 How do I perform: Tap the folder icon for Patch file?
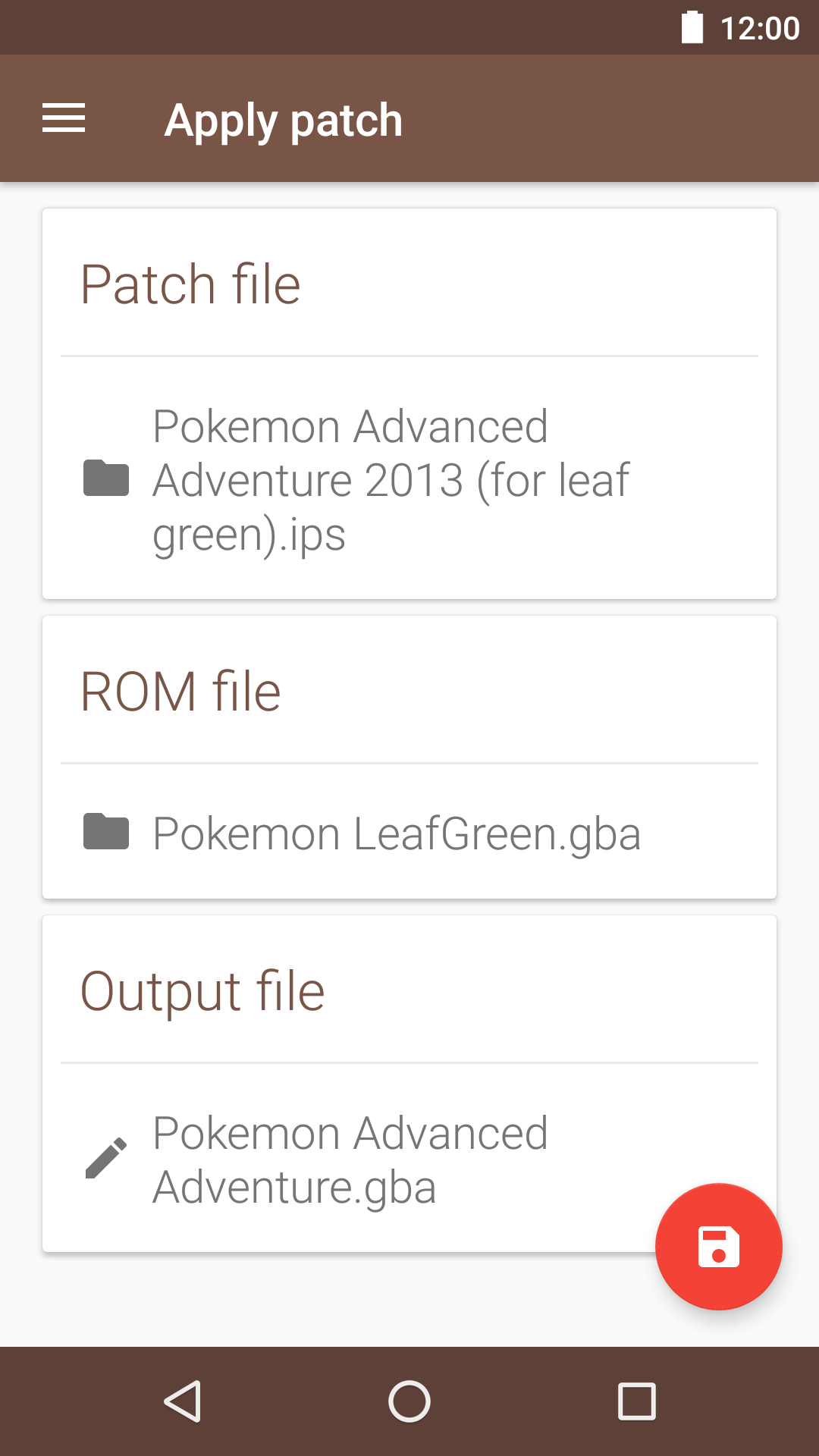[106, 478]
